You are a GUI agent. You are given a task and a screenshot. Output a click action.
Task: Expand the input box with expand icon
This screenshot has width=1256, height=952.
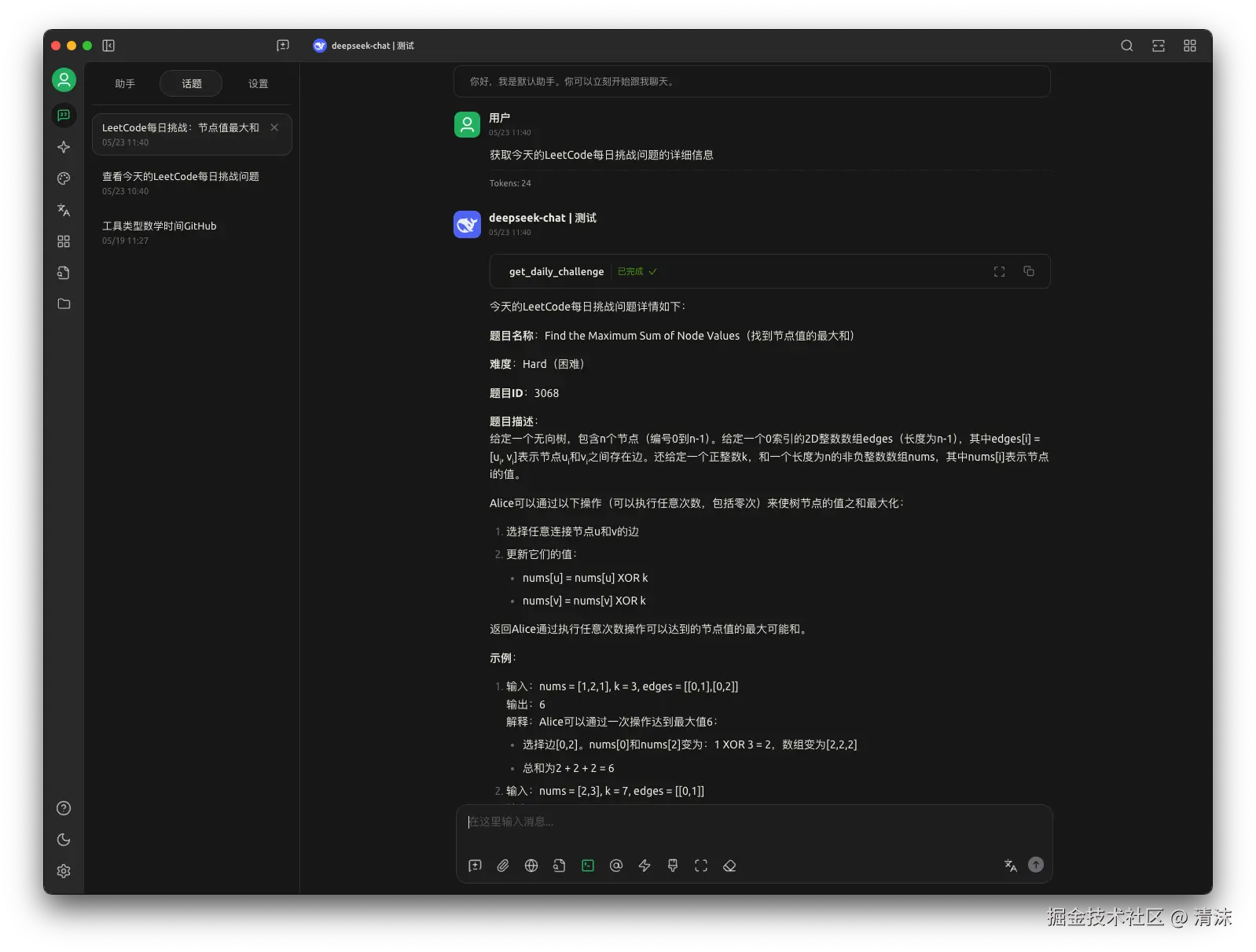coord(701,866)
